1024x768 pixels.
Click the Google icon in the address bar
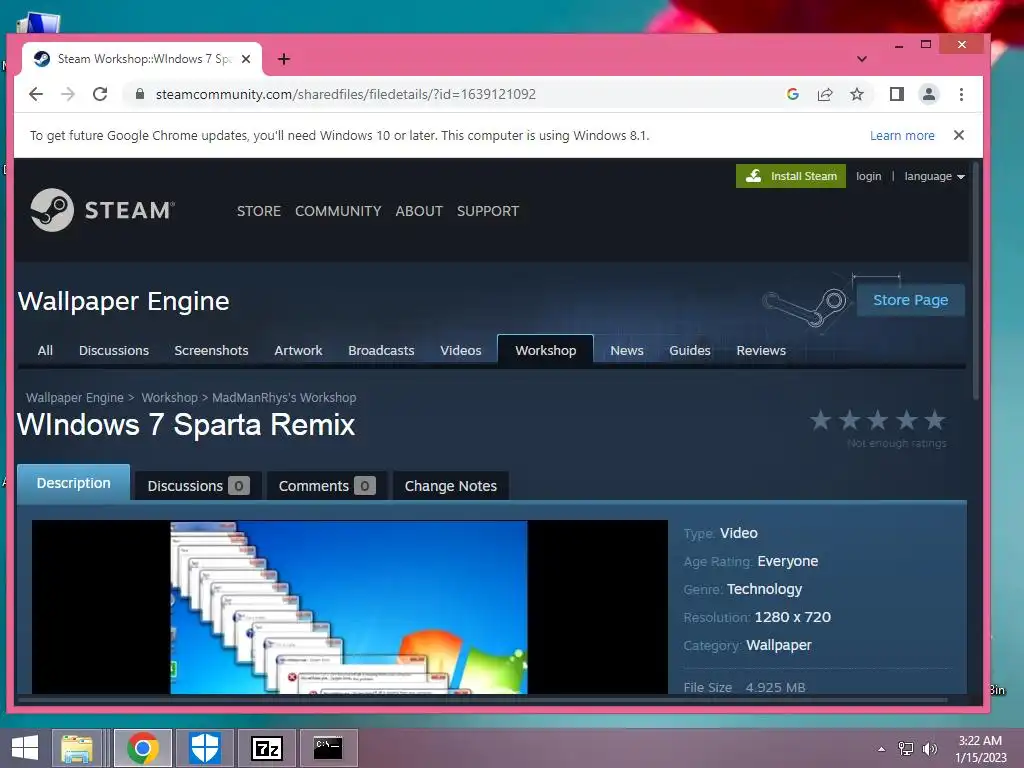[793, 94]
